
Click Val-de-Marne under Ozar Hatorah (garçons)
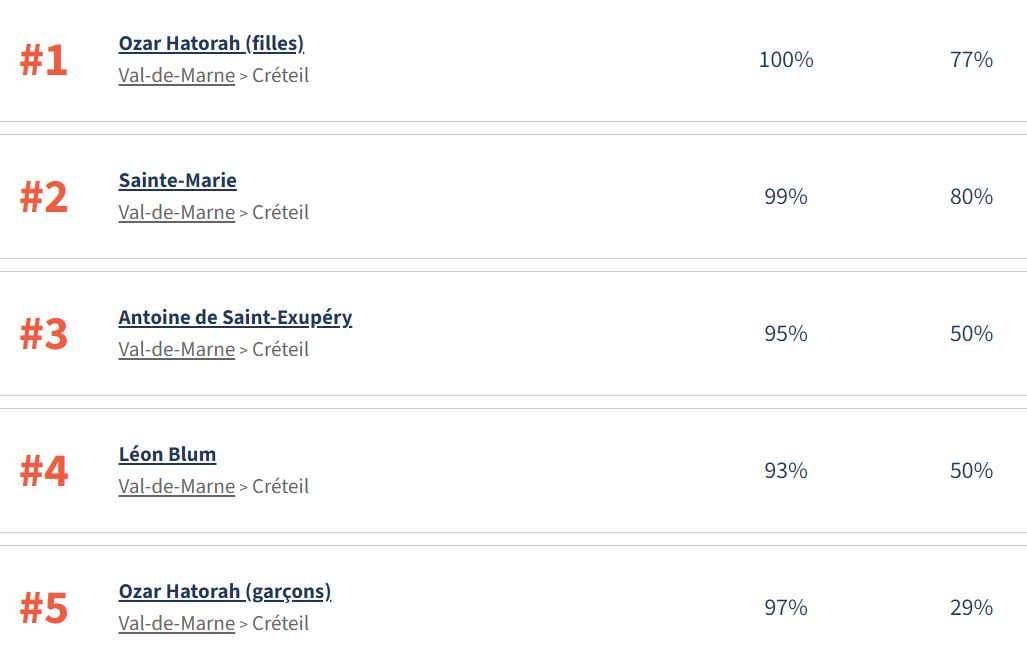[176, 623]
